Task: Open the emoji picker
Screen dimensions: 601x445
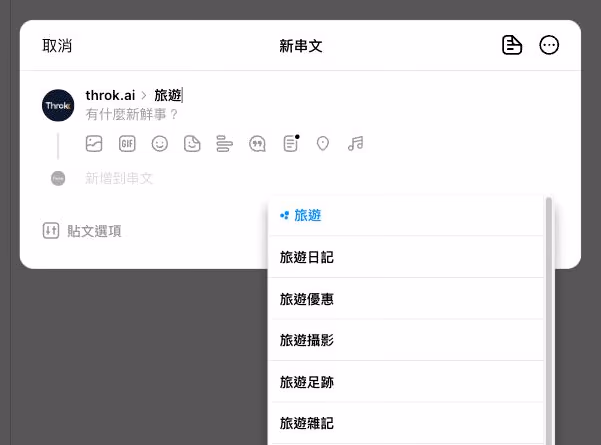Action: click(159, 144)
